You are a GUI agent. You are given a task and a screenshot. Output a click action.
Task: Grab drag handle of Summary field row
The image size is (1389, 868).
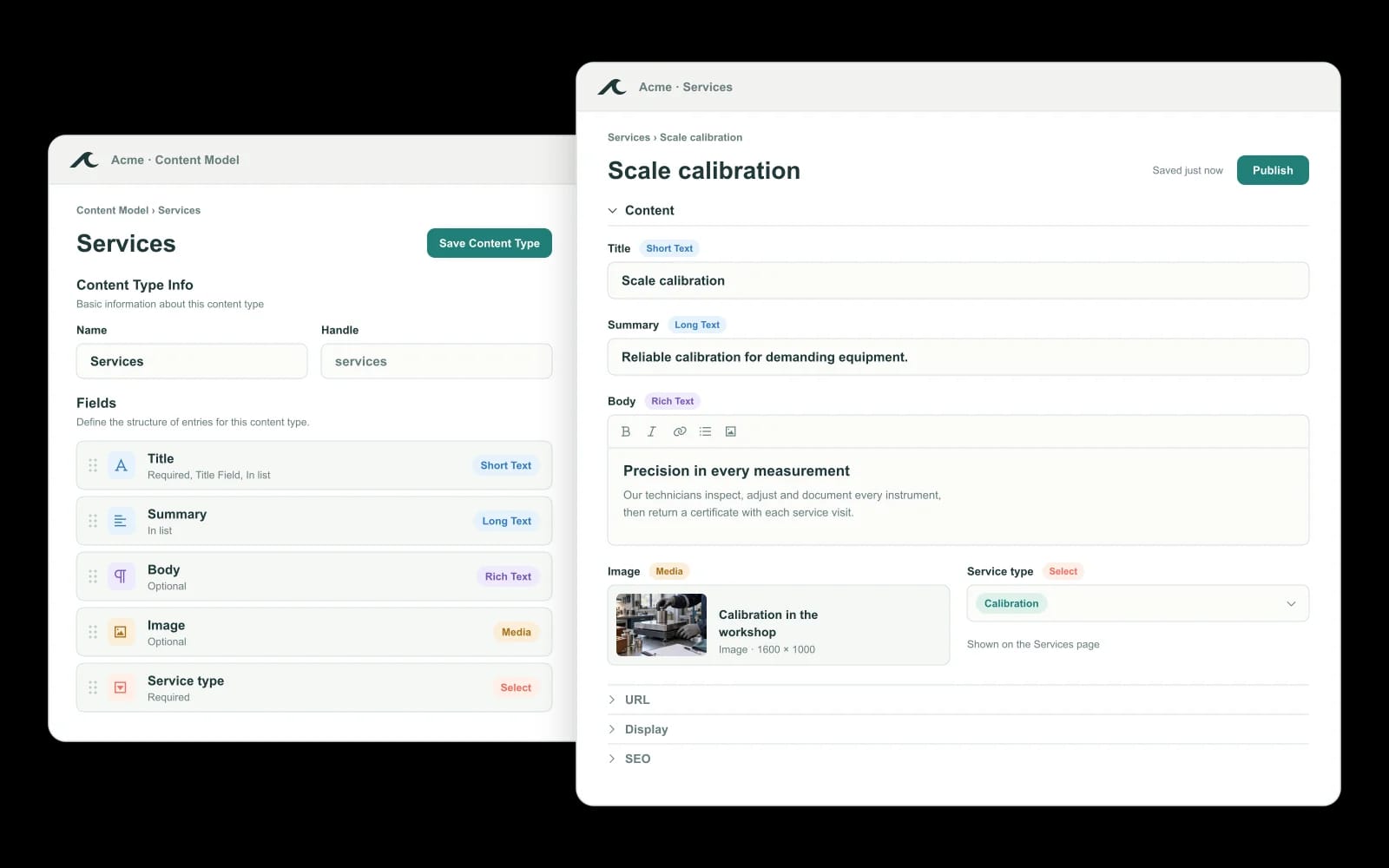pyautogui.click(x=93, y=521)
